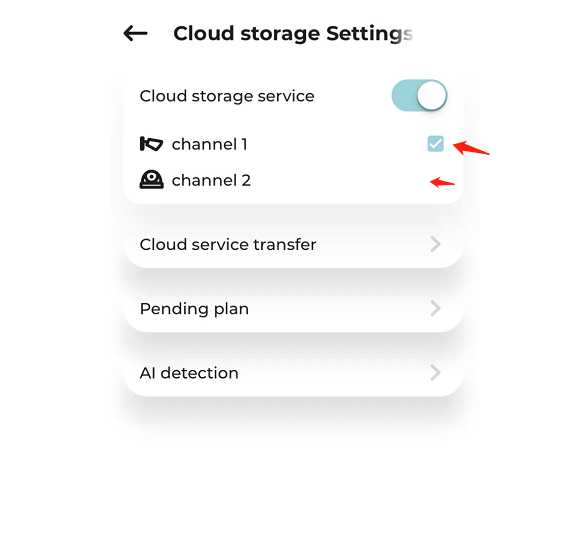This screenshot has height=533, width=565.
Task: Tap the Cloud storage service label
Action: coord(227,96)
